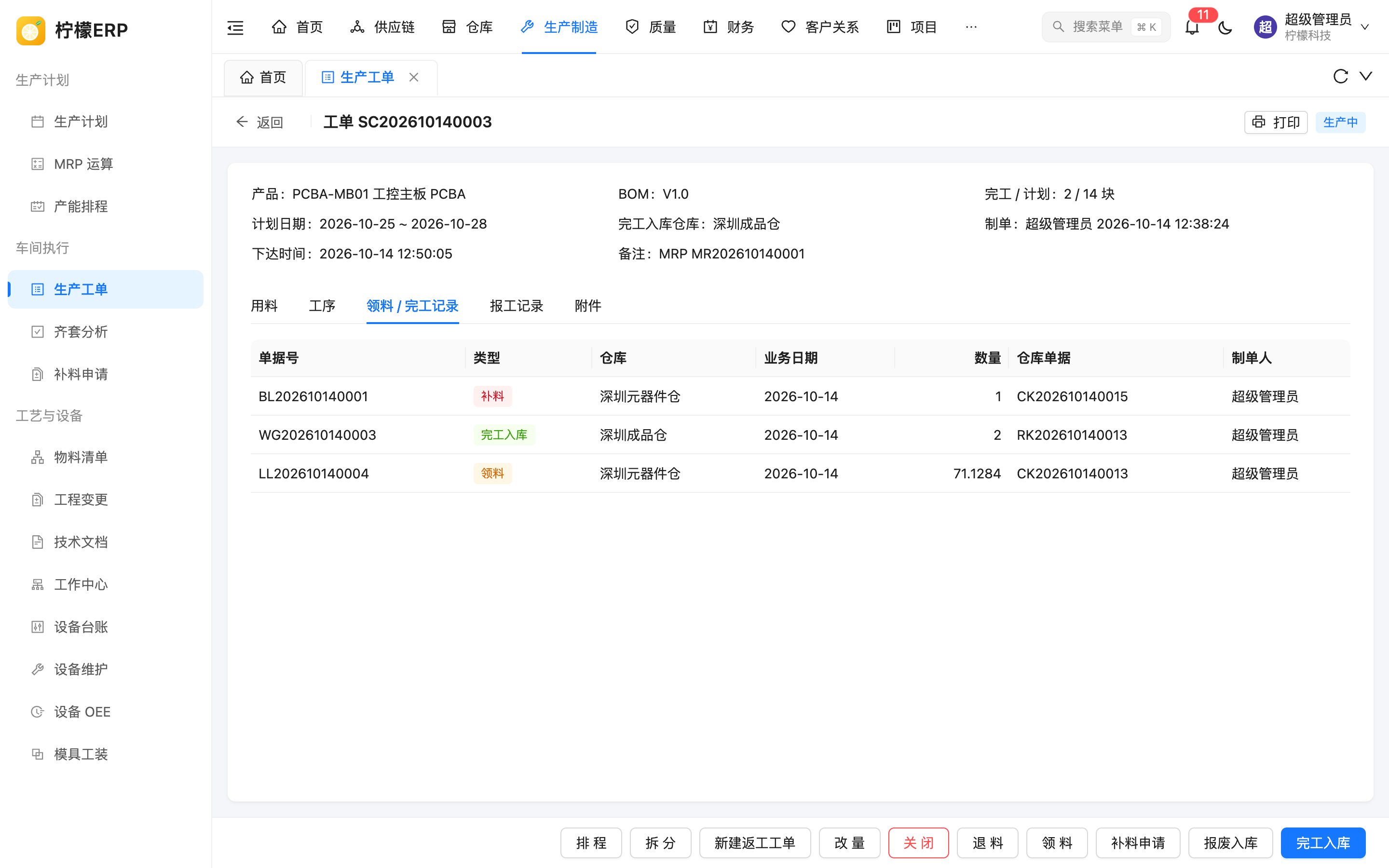This screenshot has height=868, width=1389.
Task: Click the 打印 button
Action: click(x=1275, y=122)
